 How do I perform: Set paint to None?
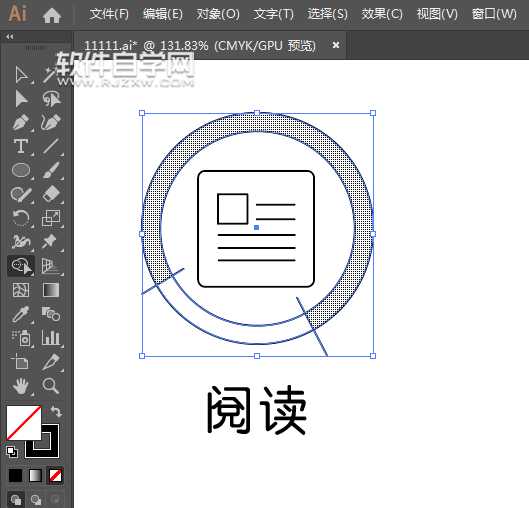55,476
